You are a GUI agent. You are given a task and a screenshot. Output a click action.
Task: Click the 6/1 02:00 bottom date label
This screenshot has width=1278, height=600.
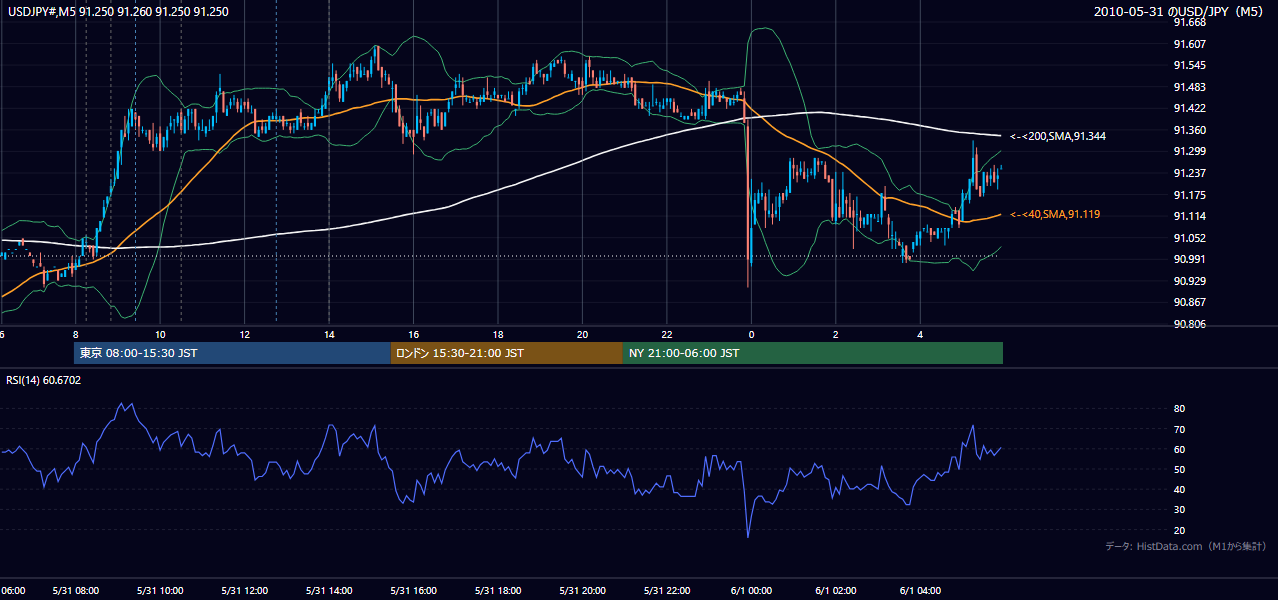pyautogui.click(x=836, y=591)
